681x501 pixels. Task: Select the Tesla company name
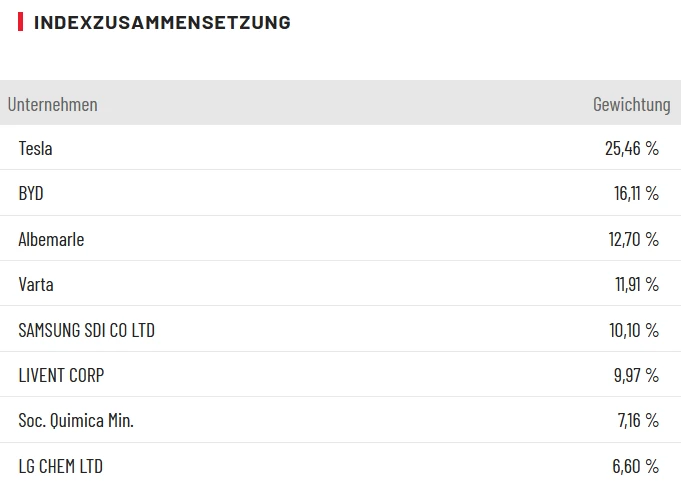pyautogui.click(x=35, y=149)
